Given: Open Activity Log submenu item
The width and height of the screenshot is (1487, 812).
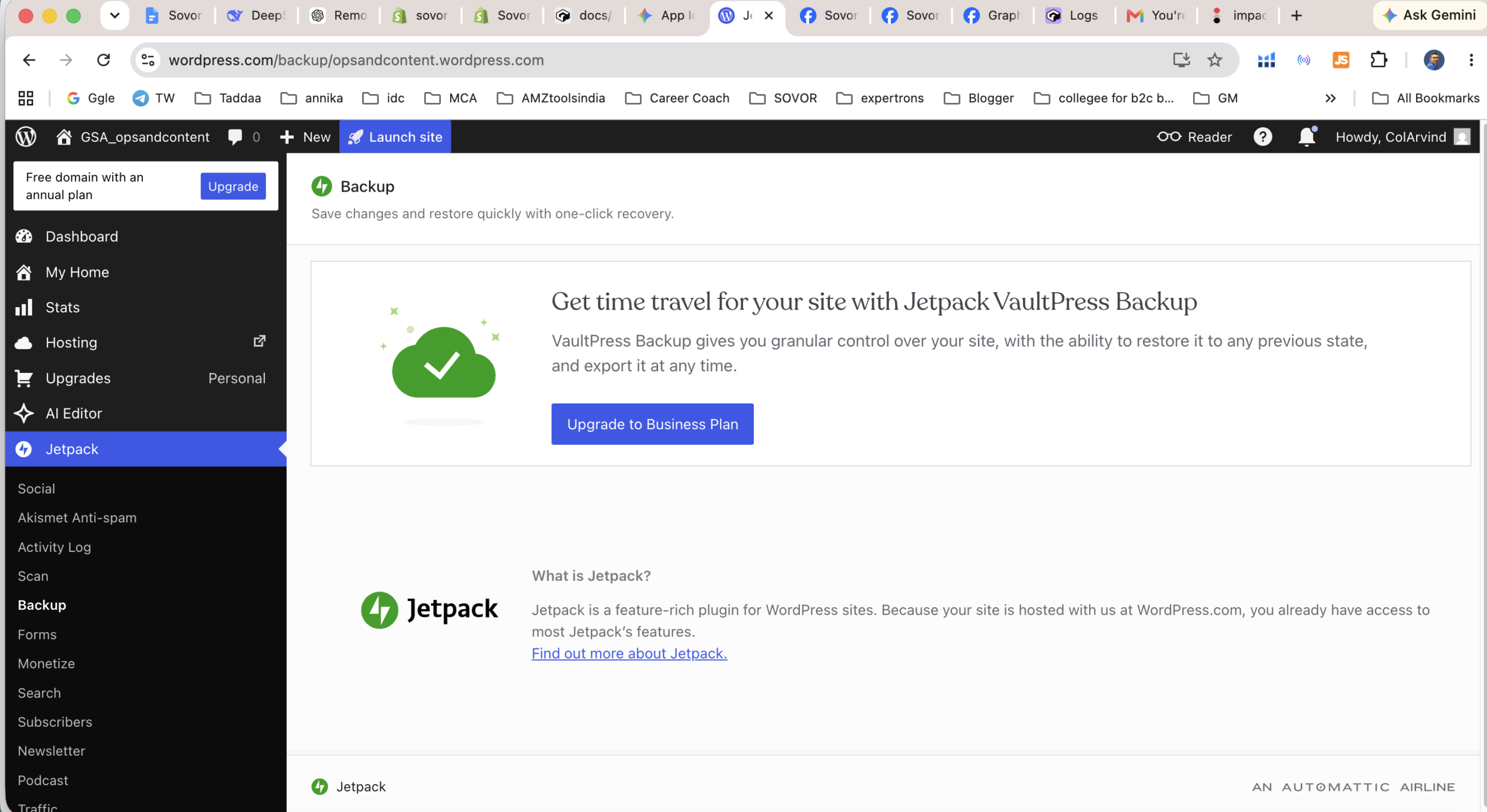Looking at the screenshot, I should pos(54,547).
